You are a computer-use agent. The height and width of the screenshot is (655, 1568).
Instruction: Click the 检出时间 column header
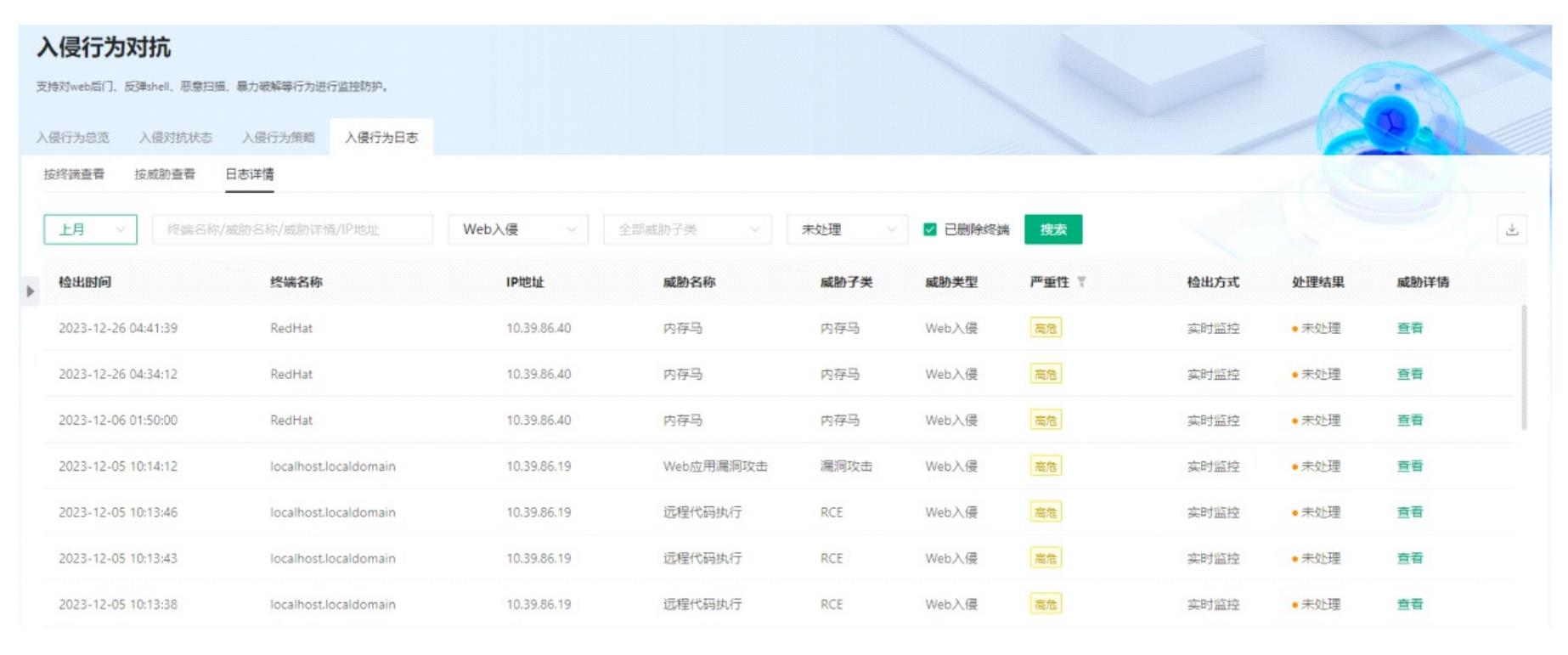point(85,282)
